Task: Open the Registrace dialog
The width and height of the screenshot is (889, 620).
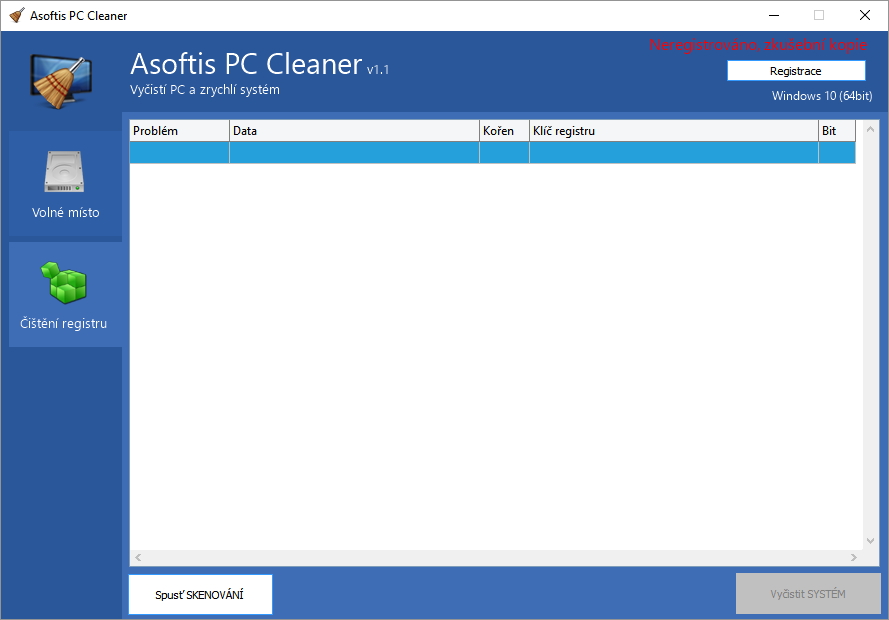Action: click(795, 70)
